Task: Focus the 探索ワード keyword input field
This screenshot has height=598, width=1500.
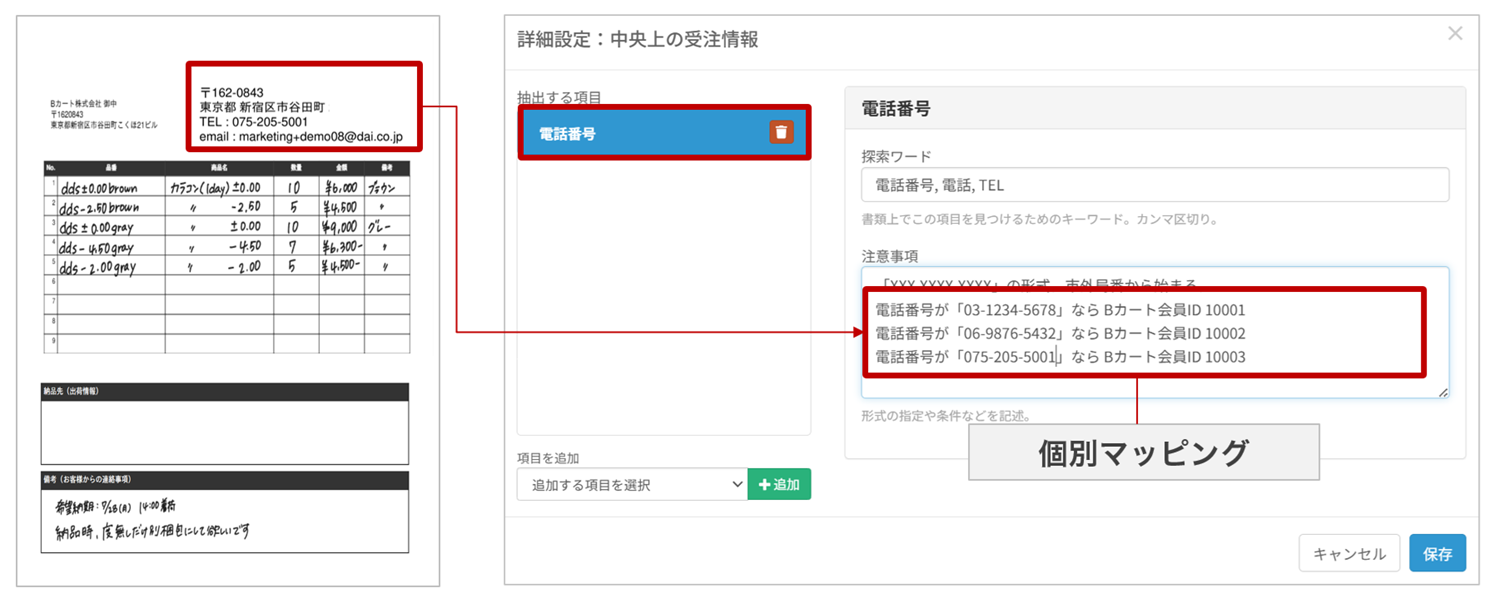Action: (1154, 185)
